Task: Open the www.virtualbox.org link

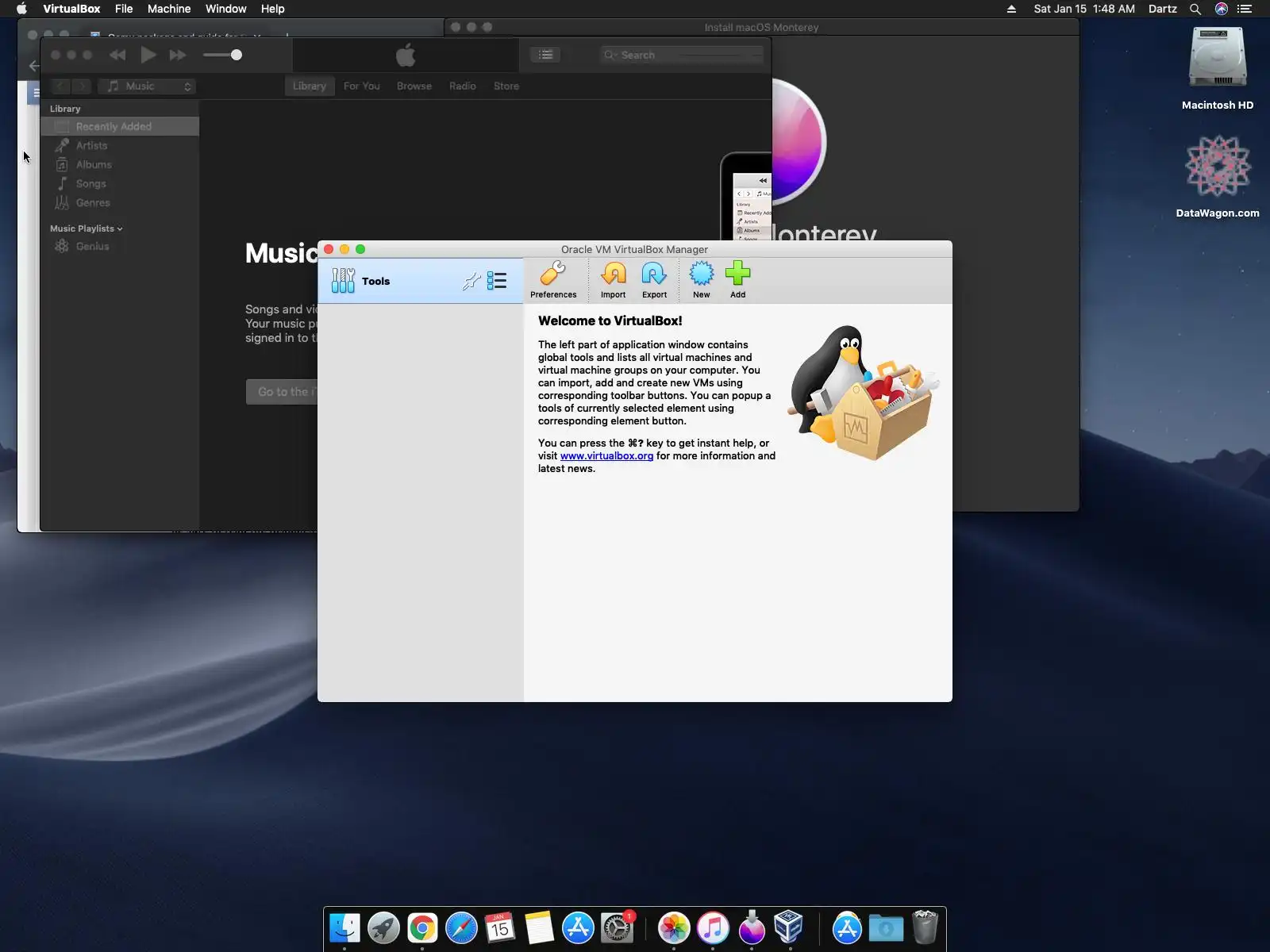Action: point(606,456)
